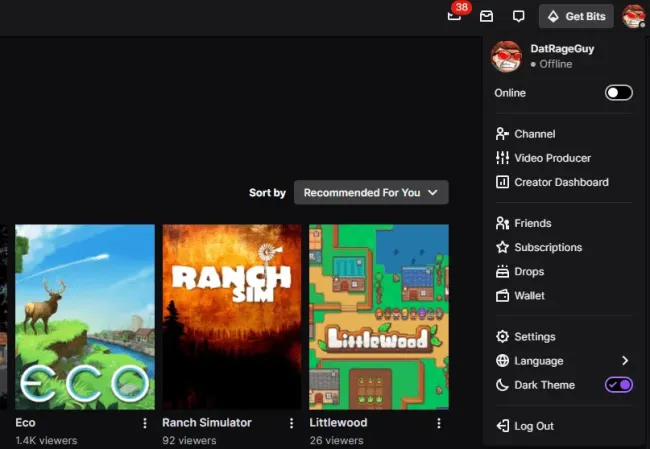Click the top-right profile avatar
This screenshot has height=449, width=650.
(x=633, y=16)
